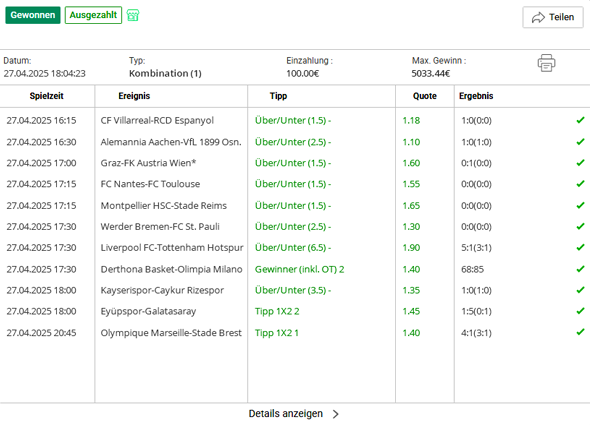The width and height of the screenshot is (590, 425).
Task: Select Alemannia Aachen-VfL 1899 Osn. event
Action: (171, 142)
